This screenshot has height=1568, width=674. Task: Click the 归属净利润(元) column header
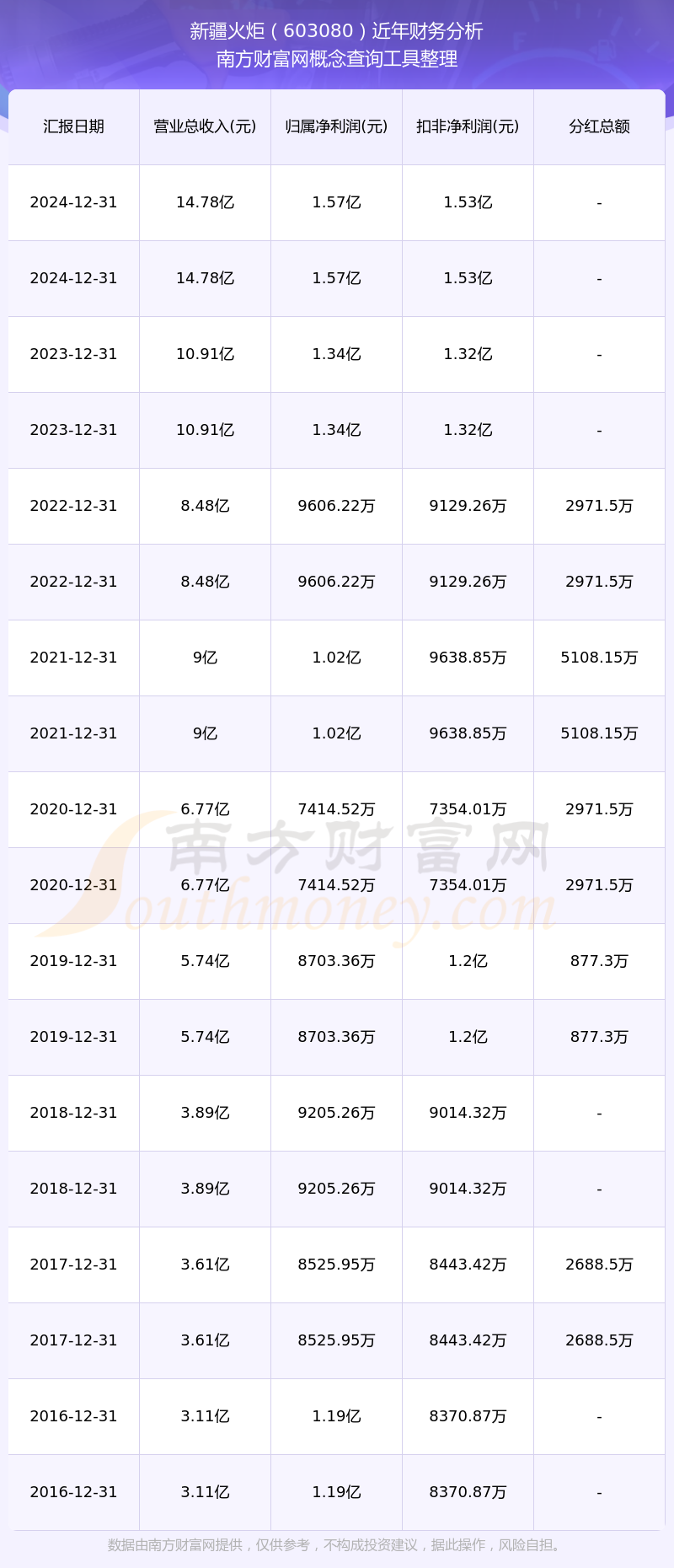(336, 126)
